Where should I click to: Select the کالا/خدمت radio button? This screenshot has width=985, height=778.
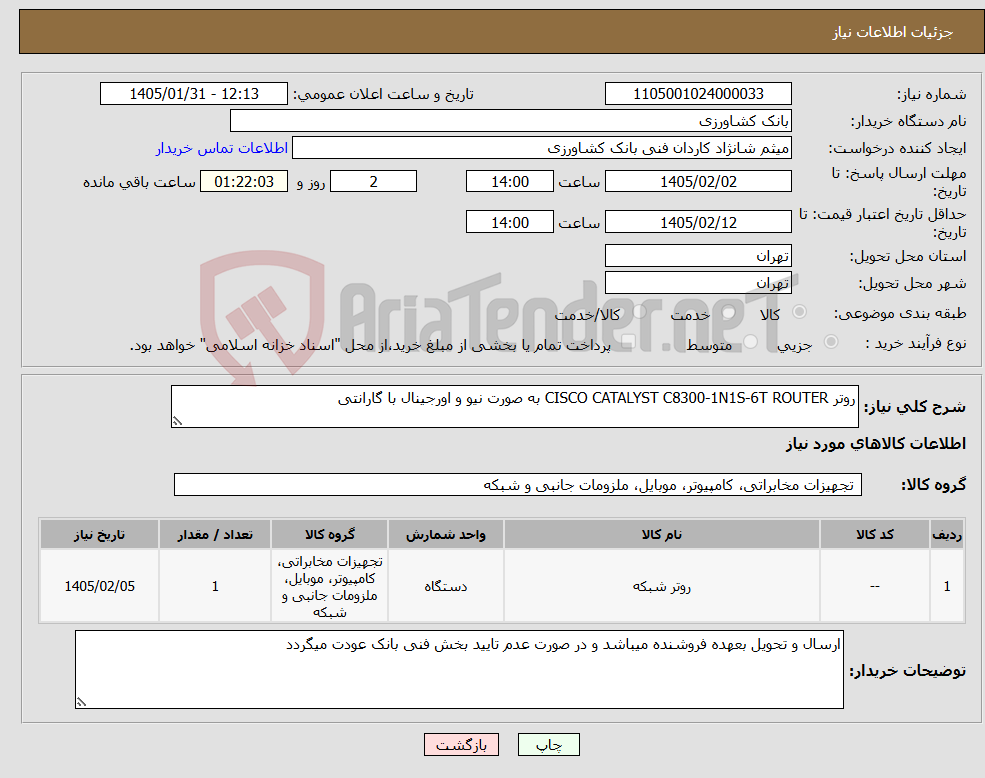pyautogui.click(x=639, y=312)
